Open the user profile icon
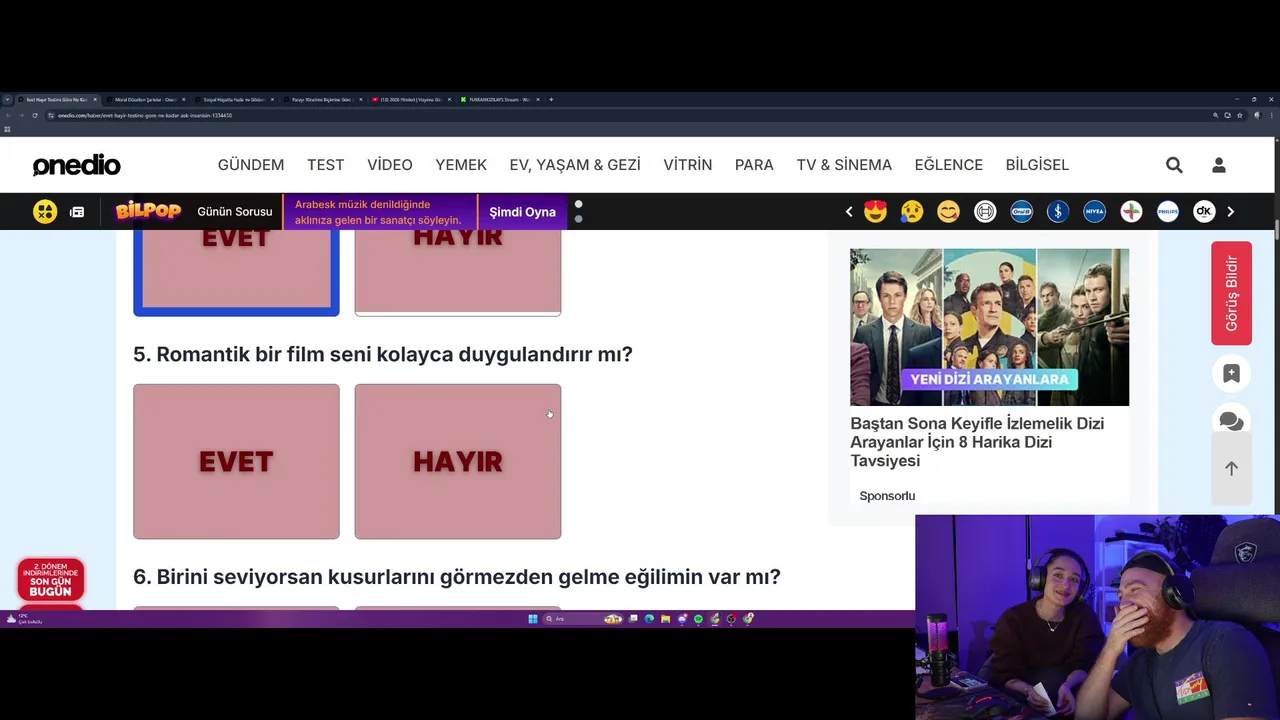1280x720 pixels. [1219, 165]
